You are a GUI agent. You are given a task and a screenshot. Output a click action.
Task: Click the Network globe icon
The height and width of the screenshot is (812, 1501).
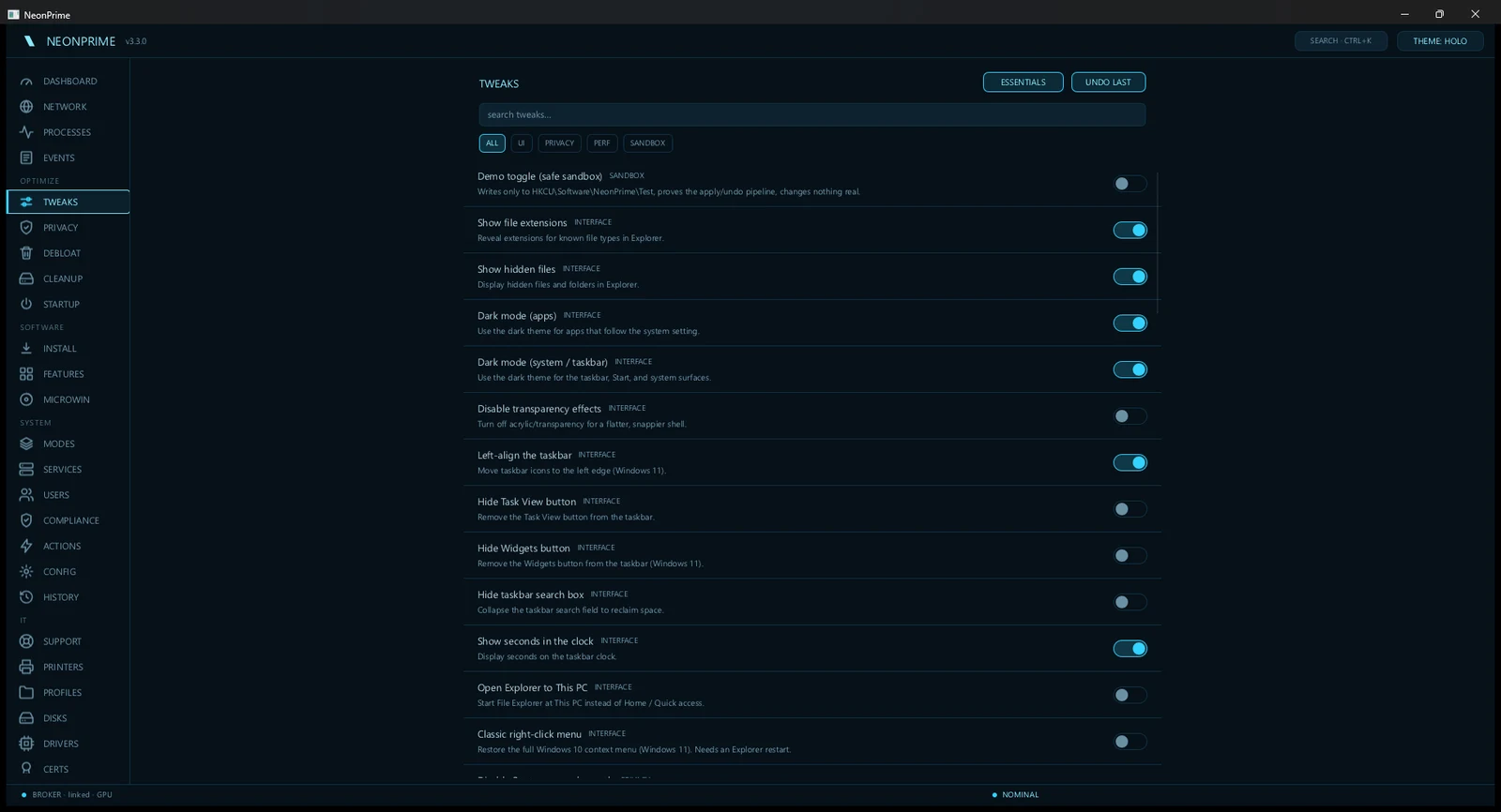[x=26, y=107]
